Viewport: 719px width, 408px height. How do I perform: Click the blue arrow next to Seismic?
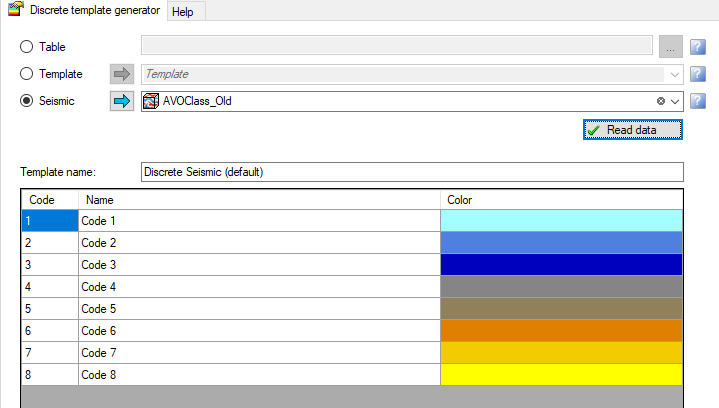pos(122,101)
